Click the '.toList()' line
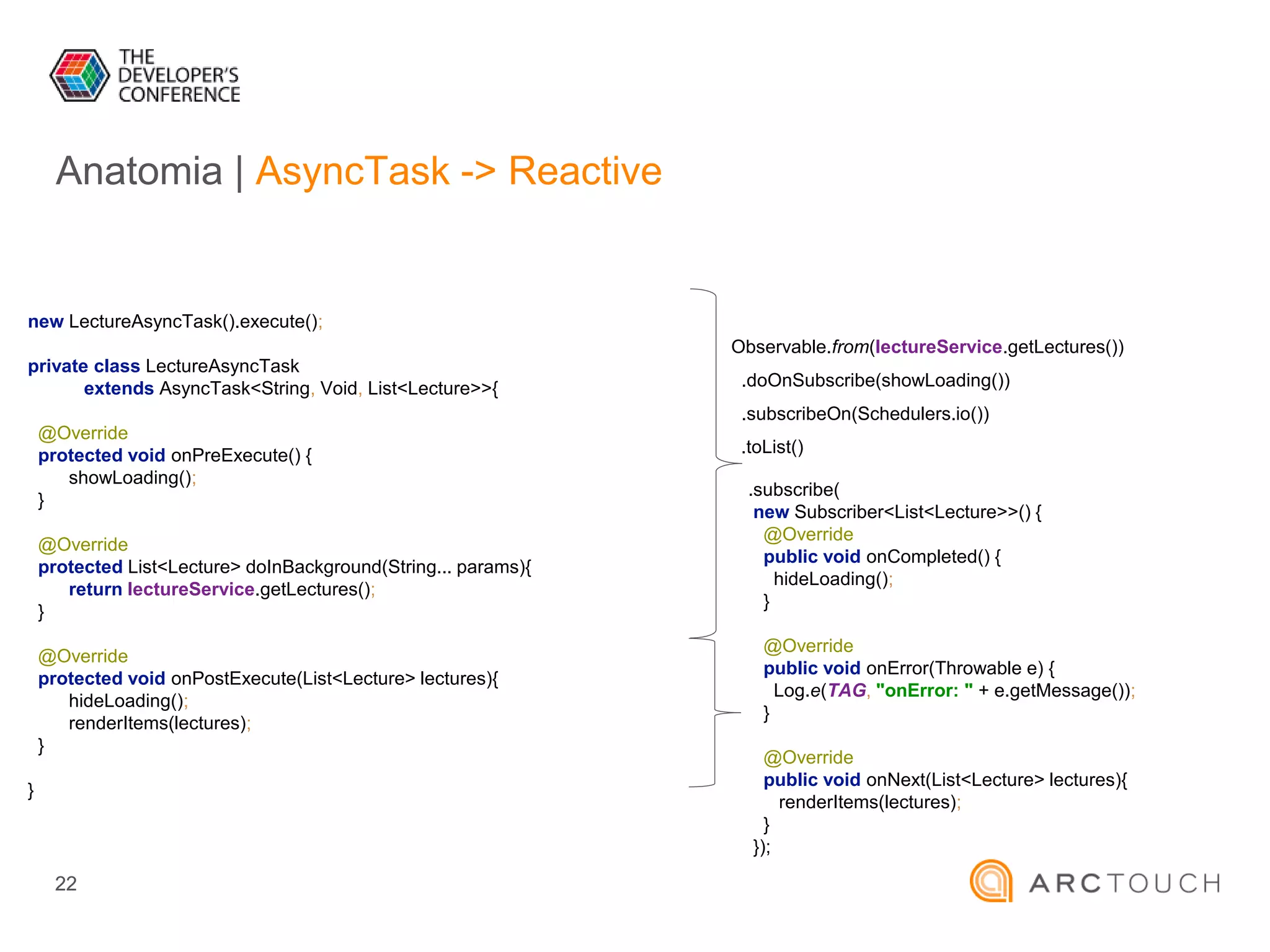 773,447
